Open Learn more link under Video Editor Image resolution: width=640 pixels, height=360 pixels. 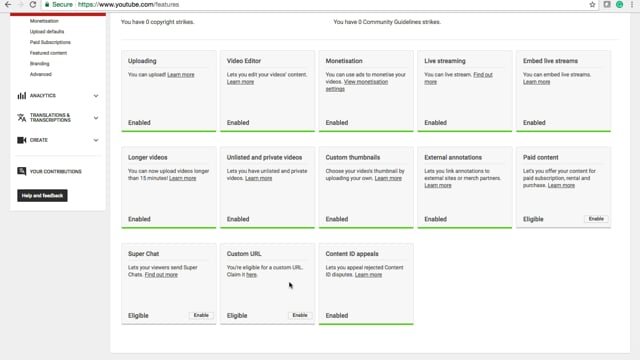[x=240, y=82]
